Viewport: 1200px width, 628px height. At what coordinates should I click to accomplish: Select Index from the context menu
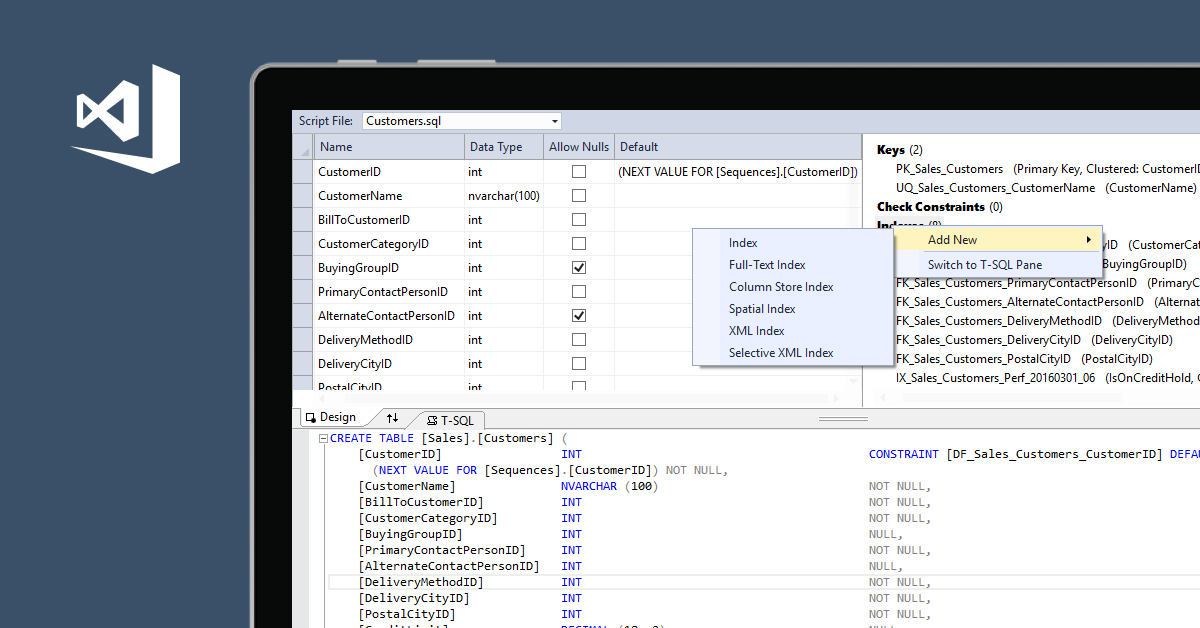pyautogui.click(x=743, y=242)
